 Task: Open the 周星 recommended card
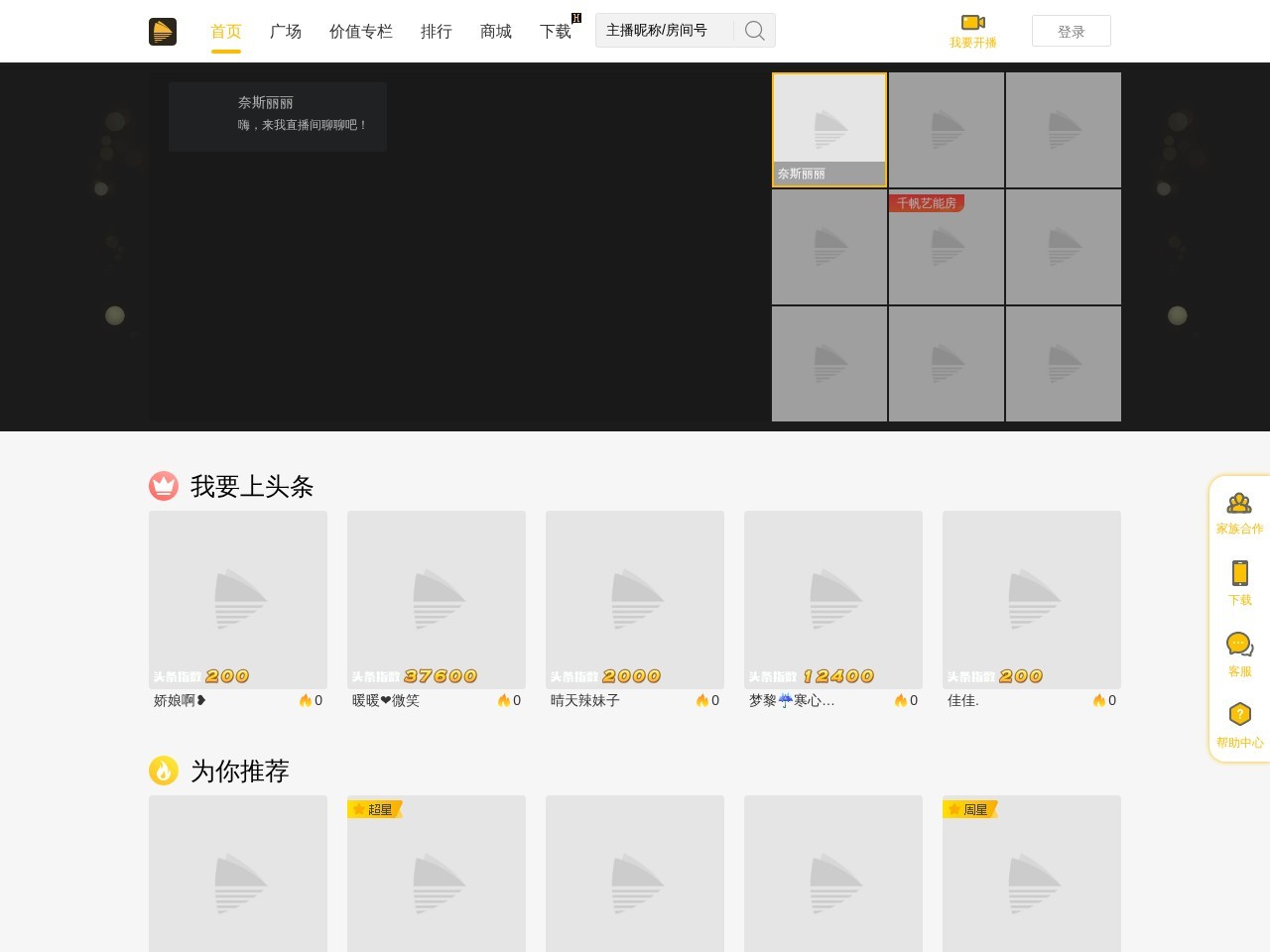[1032, 874]
